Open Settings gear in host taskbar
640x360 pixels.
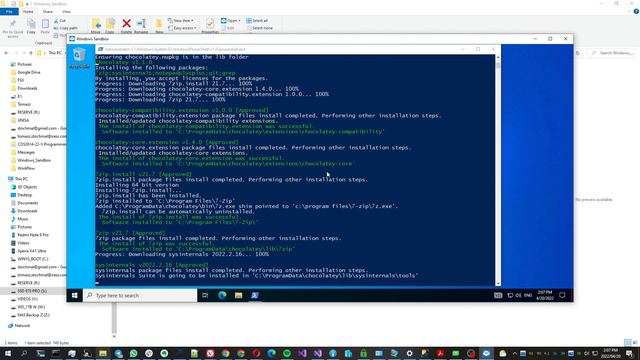(x=409, y=353)
